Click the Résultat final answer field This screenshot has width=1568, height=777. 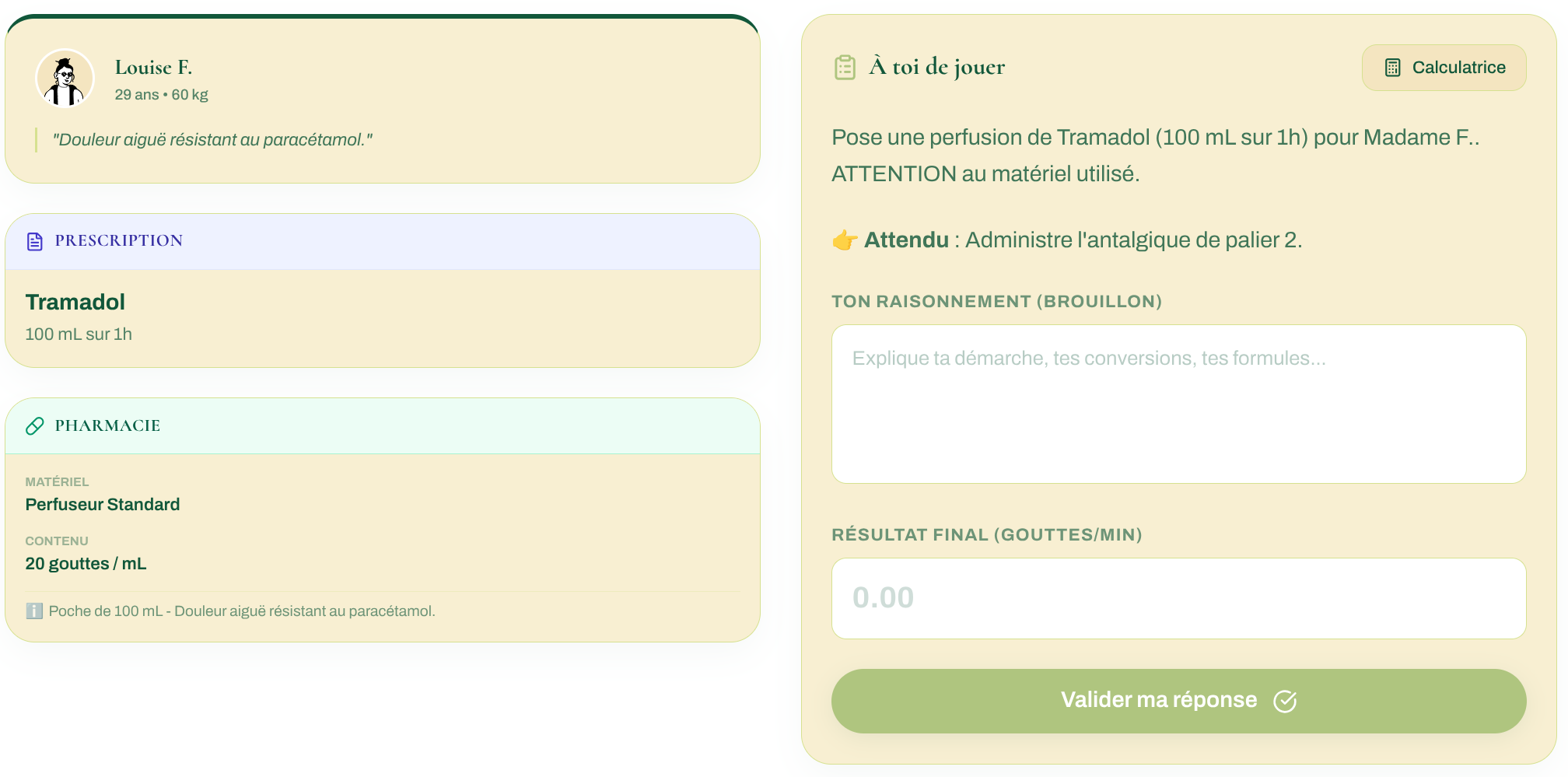click(x=1179, y=597)
